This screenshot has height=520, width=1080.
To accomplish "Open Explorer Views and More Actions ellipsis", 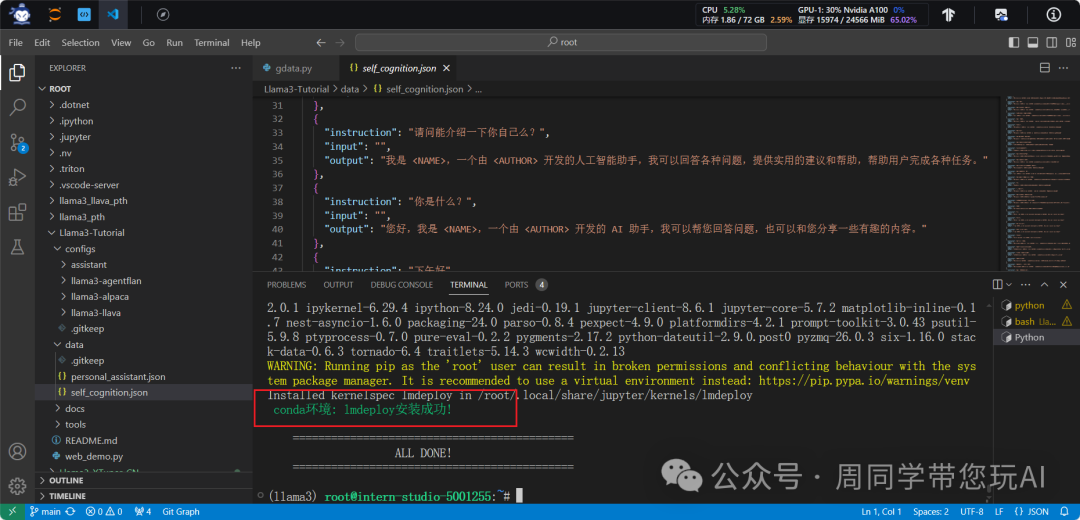I will coord(236,68).
